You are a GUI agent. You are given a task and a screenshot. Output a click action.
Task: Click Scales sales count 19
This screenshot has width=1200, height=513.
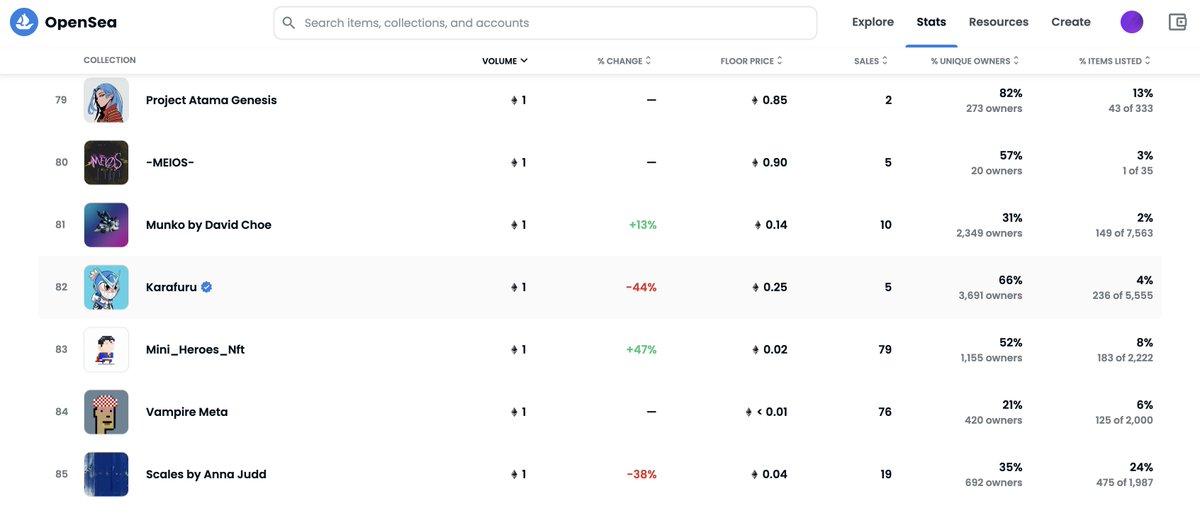tap(886, 474)
